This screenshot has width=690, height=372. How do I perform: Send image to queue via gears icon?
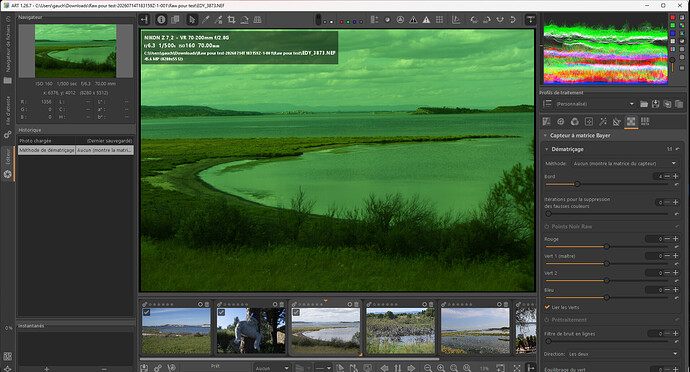pos(158,368)
